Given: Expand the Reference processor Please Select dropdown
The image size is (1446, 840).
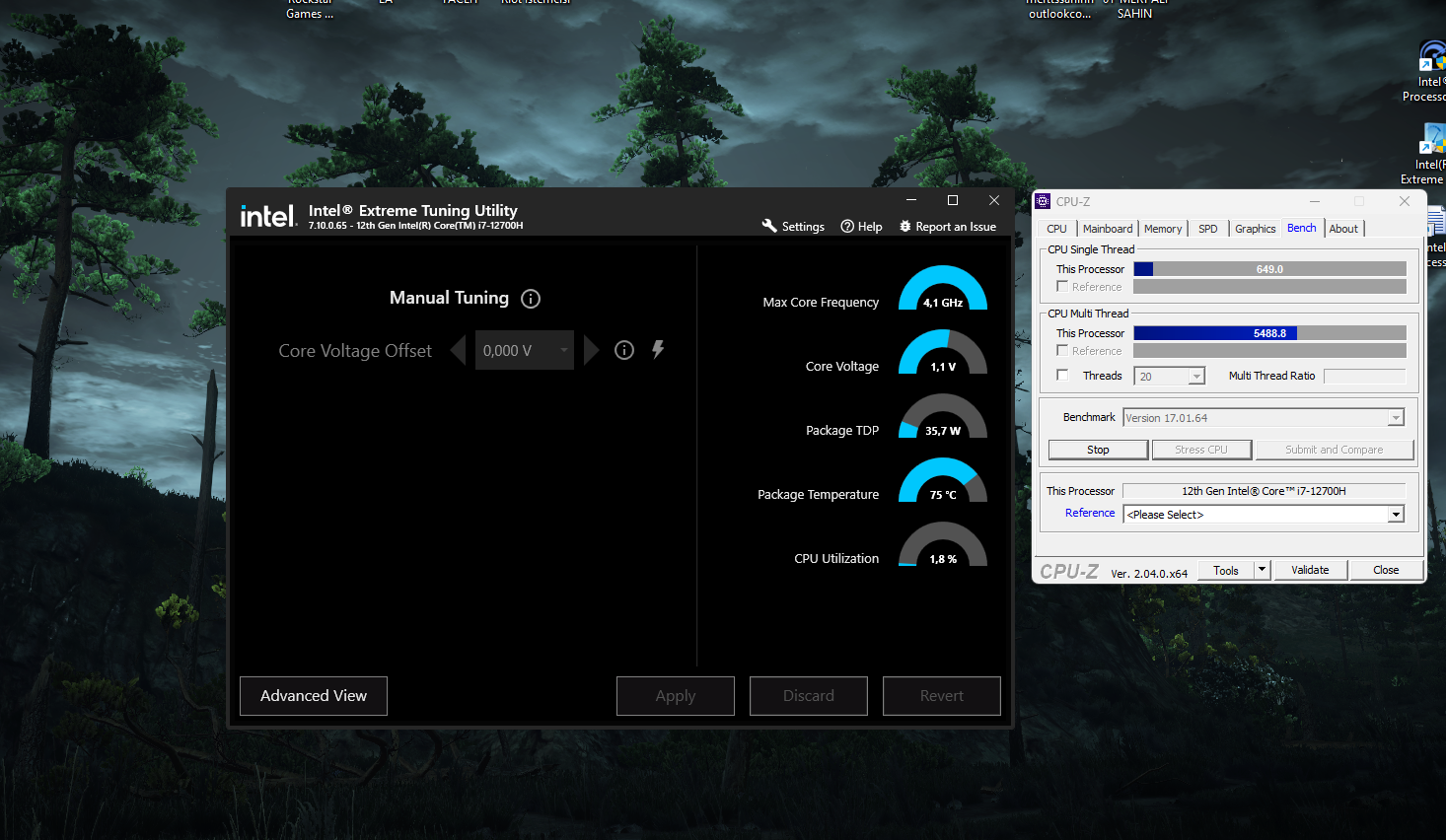Looking at the screenshot, I should click(x=1396, y=514).
